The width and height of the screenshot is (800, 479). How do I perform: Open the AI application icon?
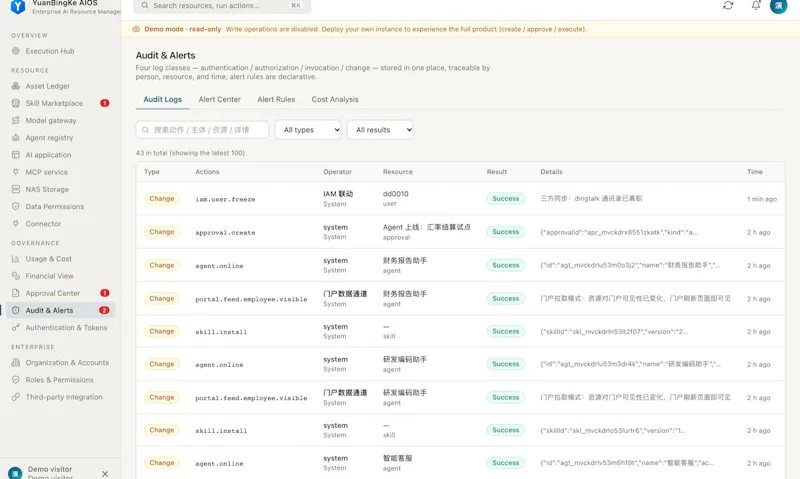[x=16, y=155]
